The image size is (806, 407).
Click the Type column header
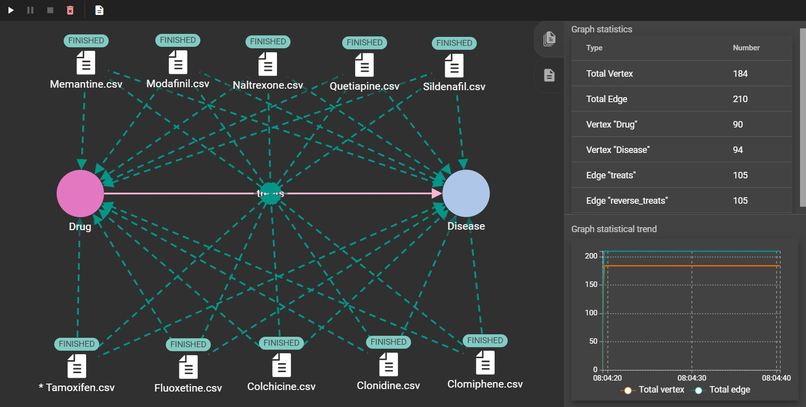tap(594, 48)
